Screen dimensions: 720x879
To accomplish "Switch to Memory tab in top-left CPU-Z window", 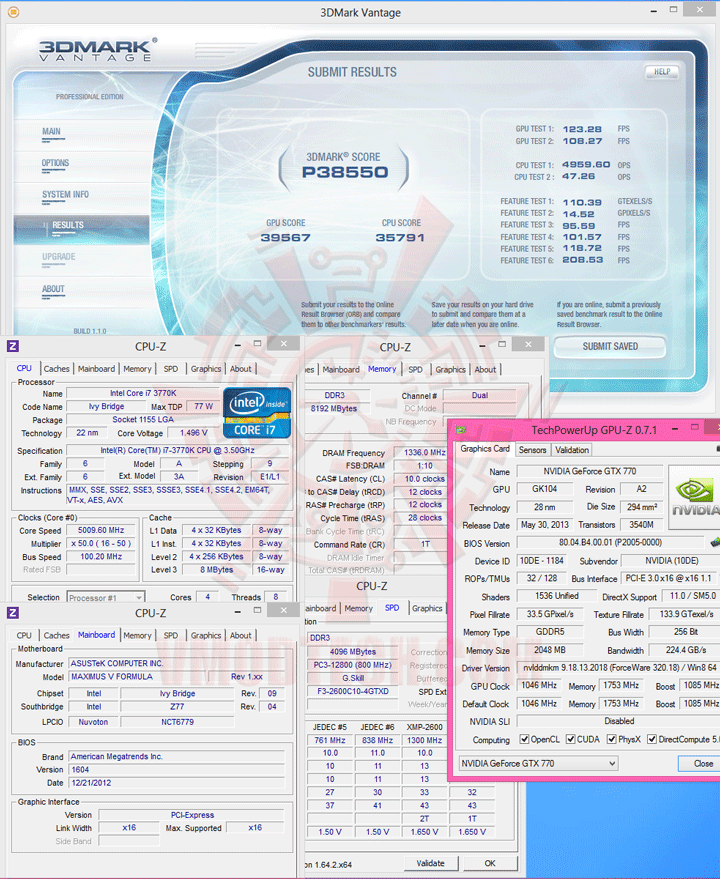I will pyautogui.click(x=137, y=369).
